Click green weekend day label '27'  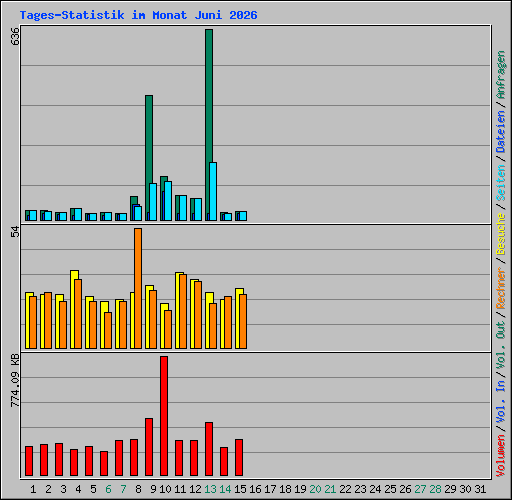click(420, 489)
